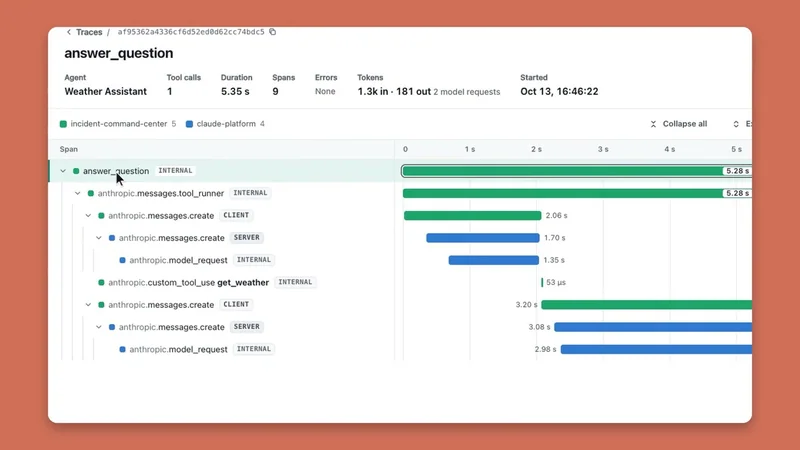
Task: Click the trace ID af95362a4336cf6d52ed0d62cc74bdc5
Action: pyautogui.click(x=191, y=32)
